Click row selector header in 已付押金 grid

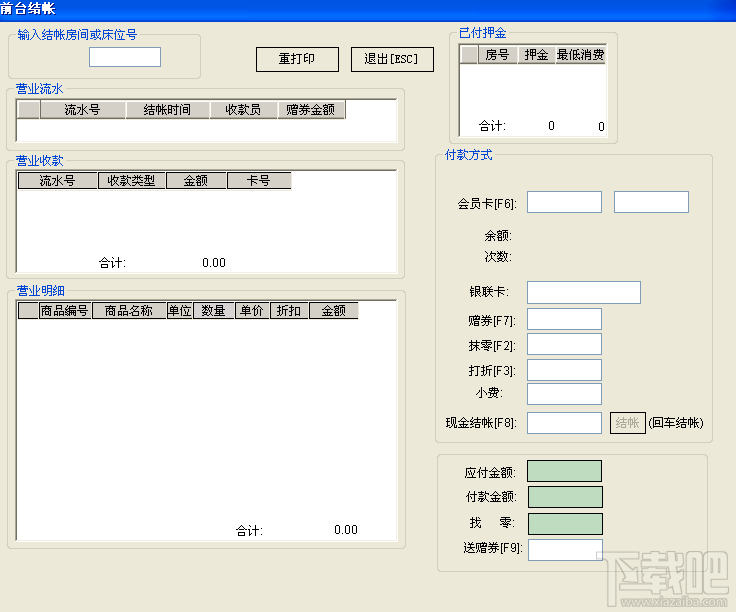pyautogui.click(x=469, y=55)
